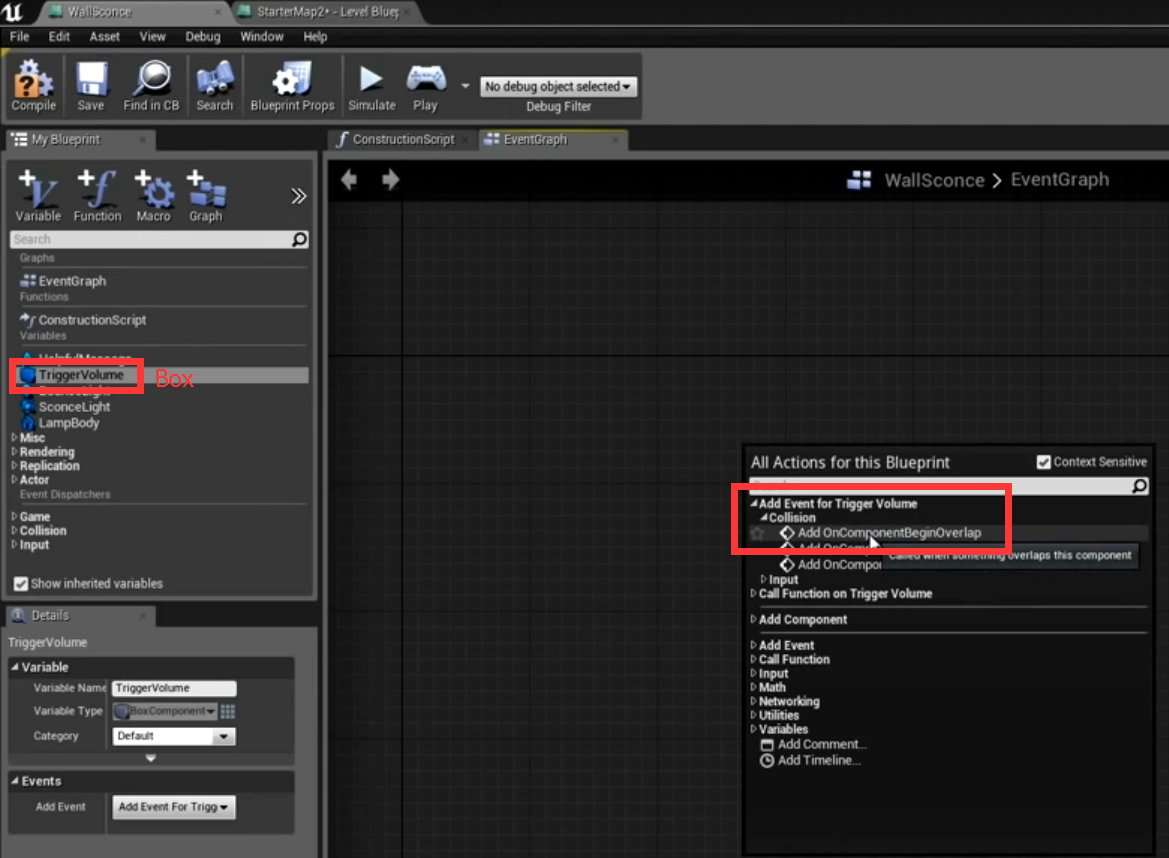The height and width of the screenshot is (858, 1169).
Task: Select the LampBody variable
Action: click(x=69, y=423)
